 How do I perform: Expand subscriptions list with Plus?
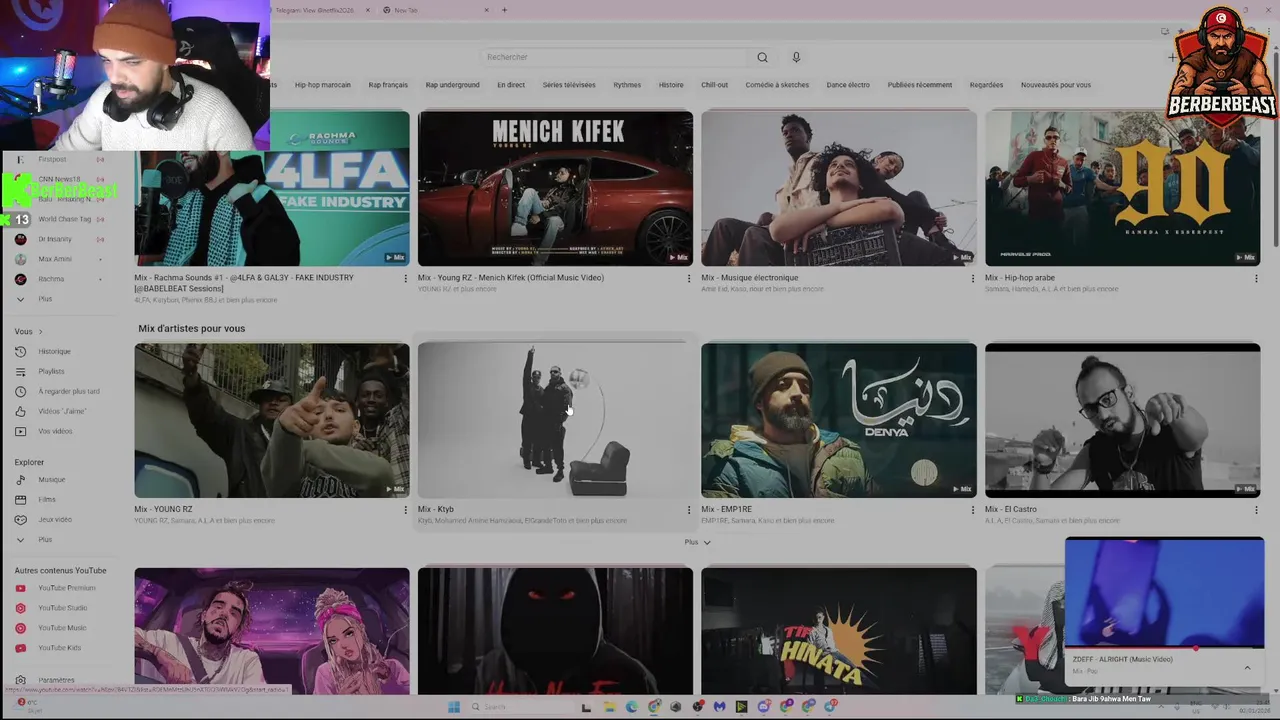coord(45,299)
